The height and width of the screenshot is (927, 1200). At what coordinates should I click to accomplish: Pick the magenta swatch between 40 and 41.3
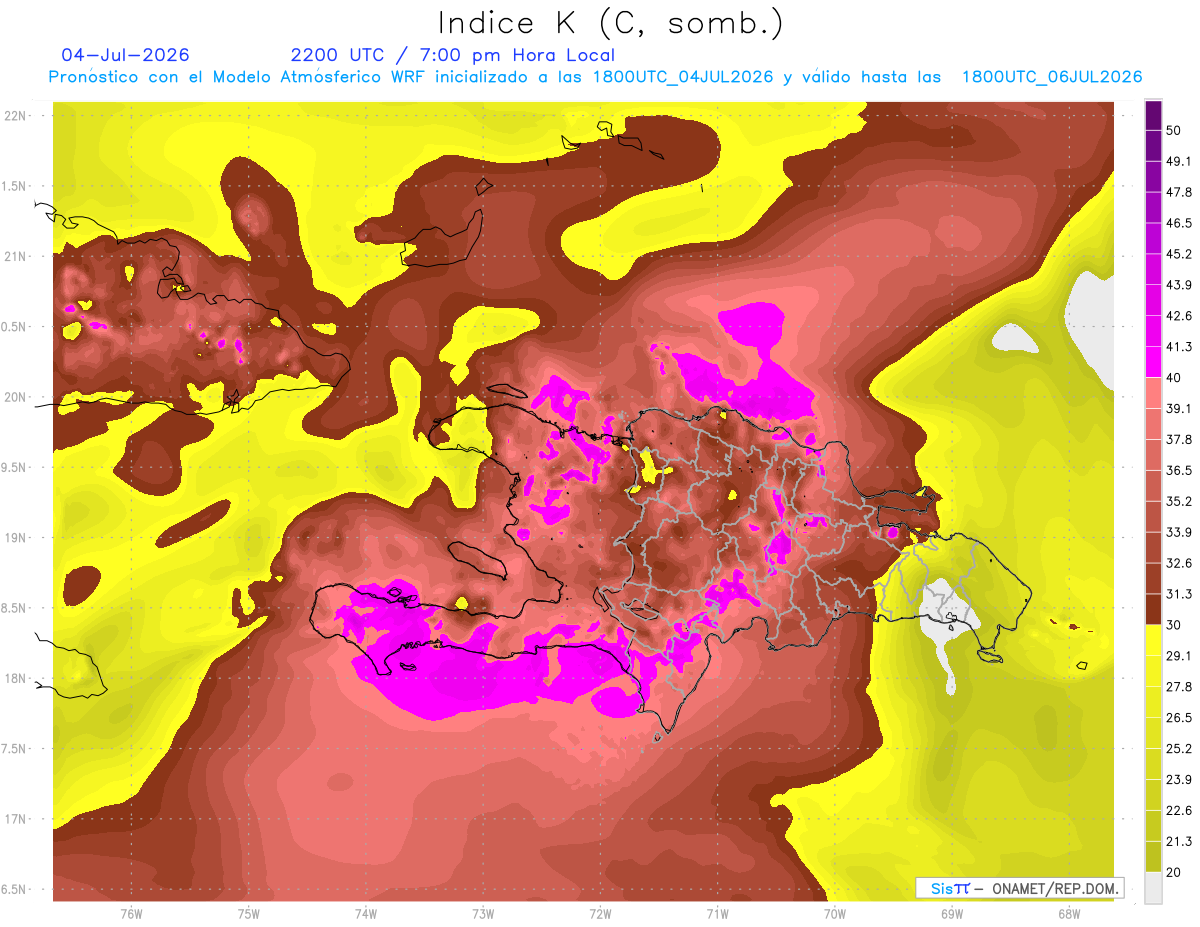(x=1154, y=362)
